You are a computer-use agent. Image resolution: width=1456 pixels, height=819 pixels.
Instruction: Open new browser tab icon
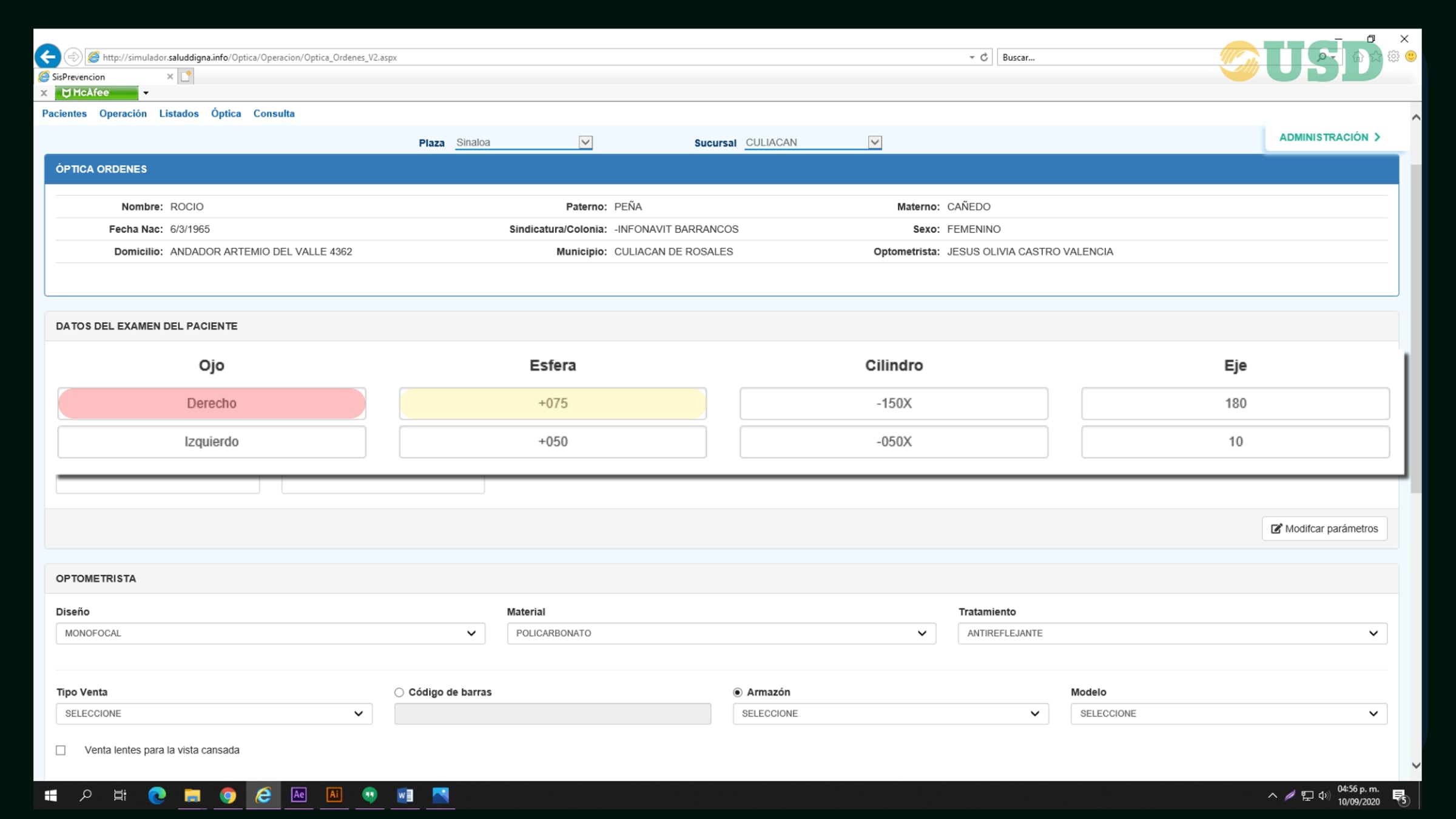point(186,76)
